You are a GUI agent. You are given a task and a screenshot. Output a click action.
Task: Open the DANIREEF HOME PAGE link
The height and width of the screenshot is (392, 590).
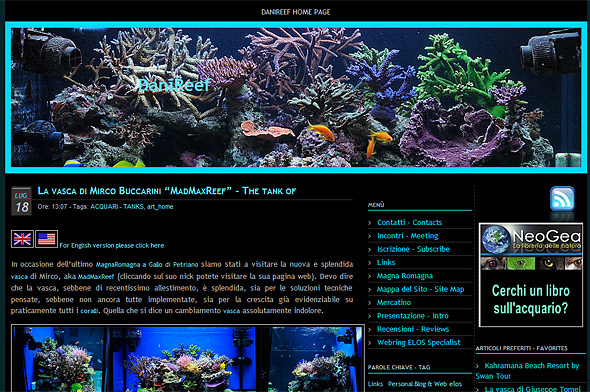[296, 12]
